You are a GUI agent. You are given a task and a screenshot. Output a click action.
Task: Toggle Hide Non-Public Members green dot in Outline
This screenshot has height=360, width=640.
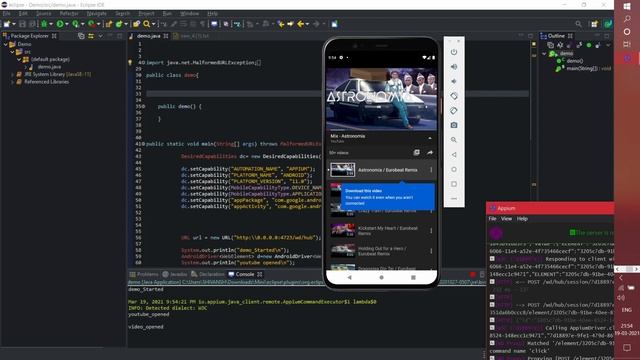(x=589, y=45)
